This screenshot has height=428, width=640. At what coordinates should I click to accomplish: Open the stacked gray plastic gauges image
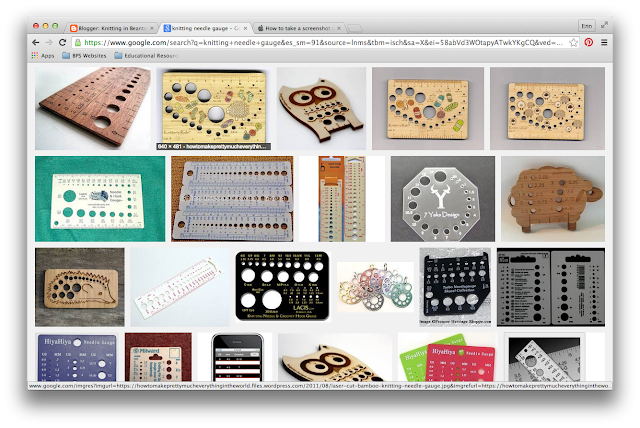pyautogui.click(x=232, y=199)
